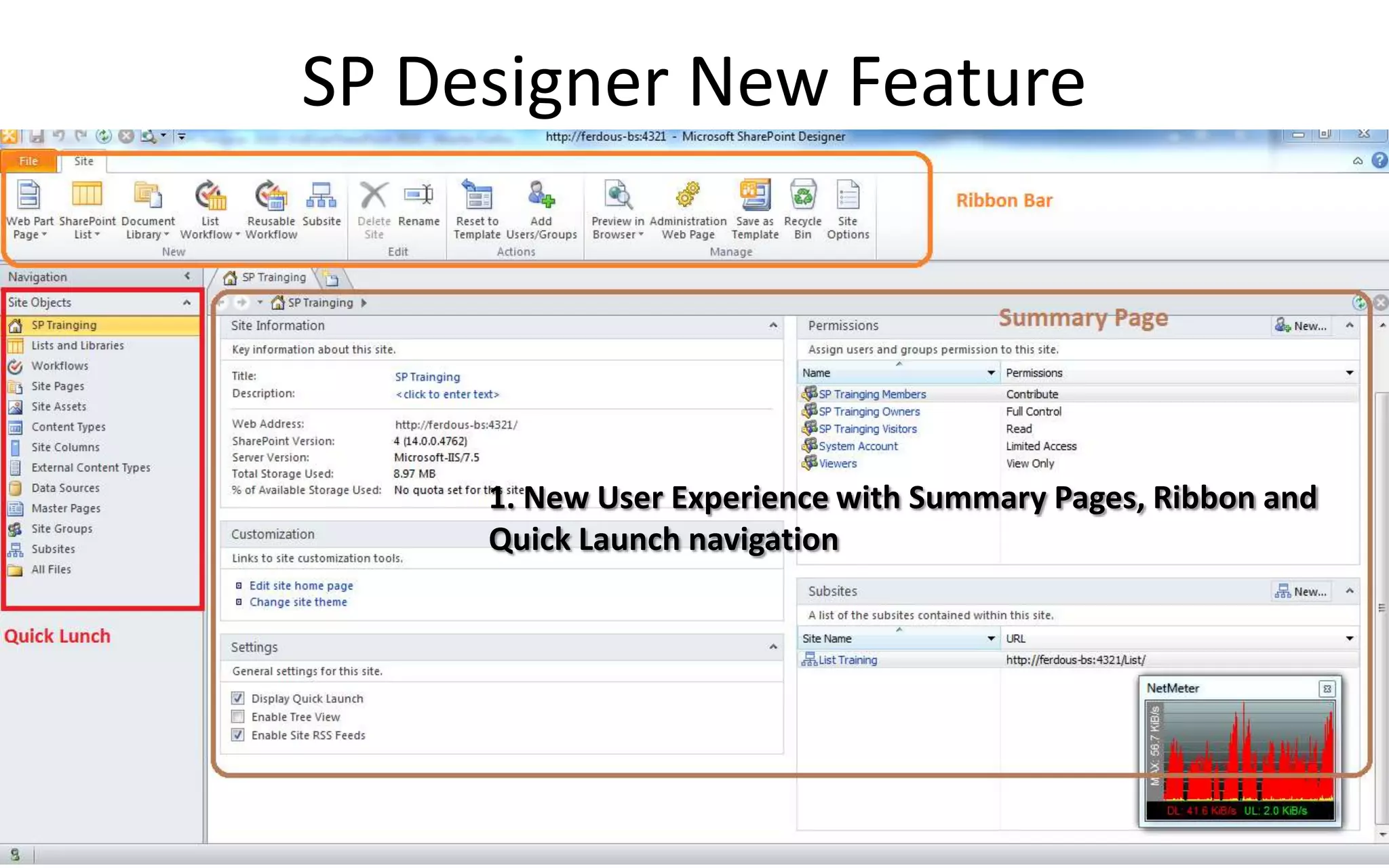Click the vertical scrollbar of summary page

(1382, 607)
